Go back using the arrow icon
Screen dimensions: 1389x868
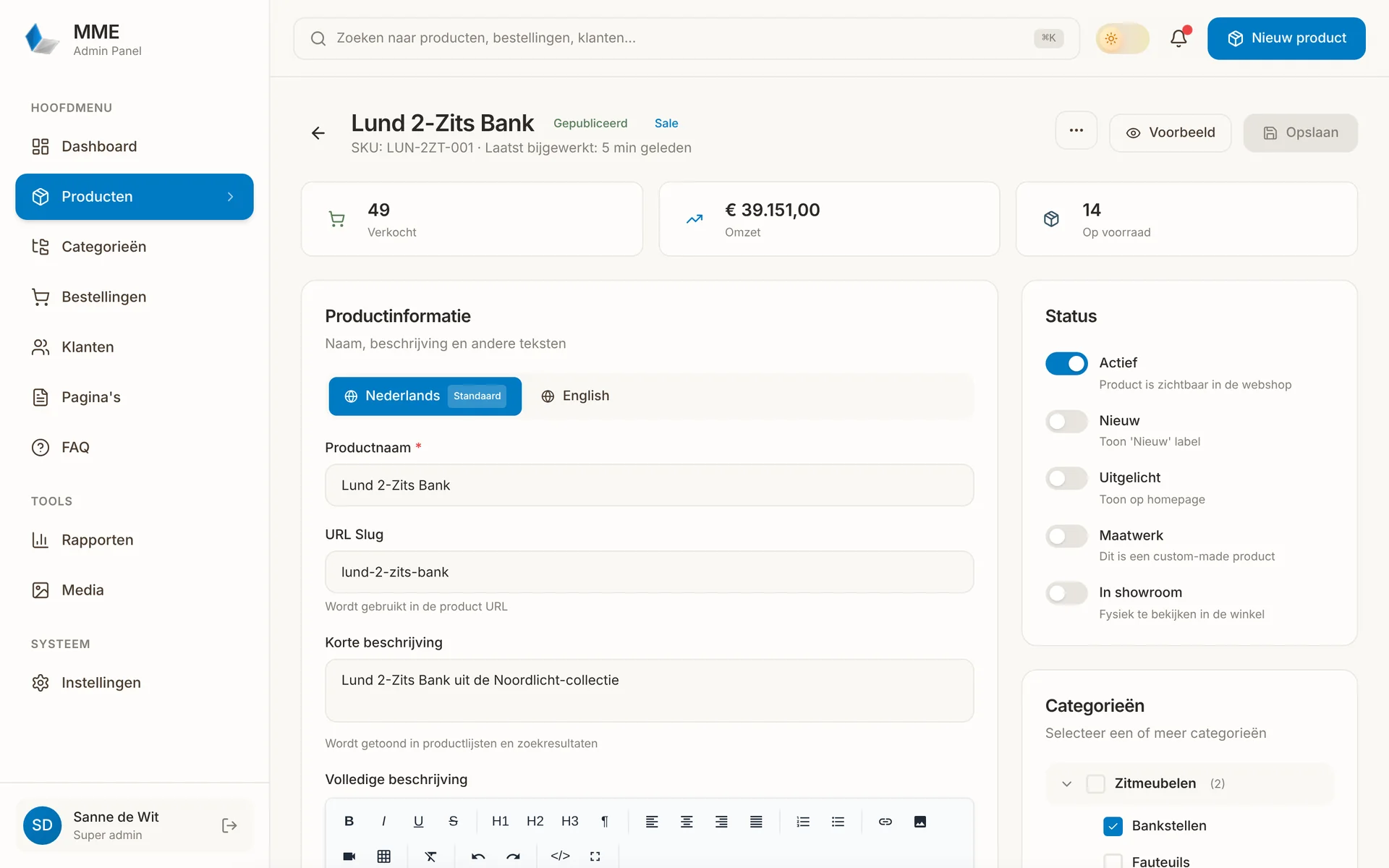click(318, 133)
